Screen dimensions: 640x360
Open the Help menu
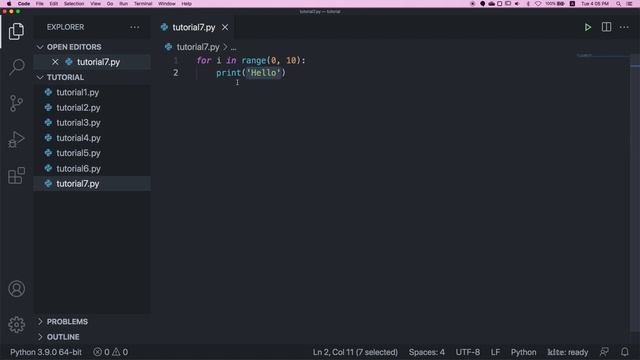(x=187, y=4)
